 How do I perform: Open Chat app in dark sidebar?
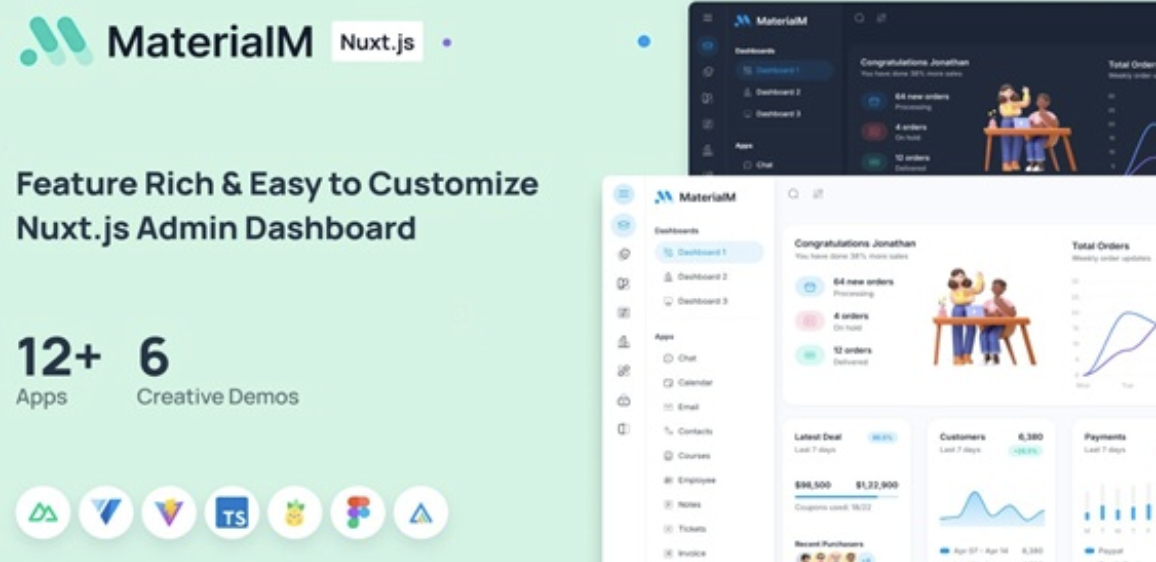click(x=759, y=165)
